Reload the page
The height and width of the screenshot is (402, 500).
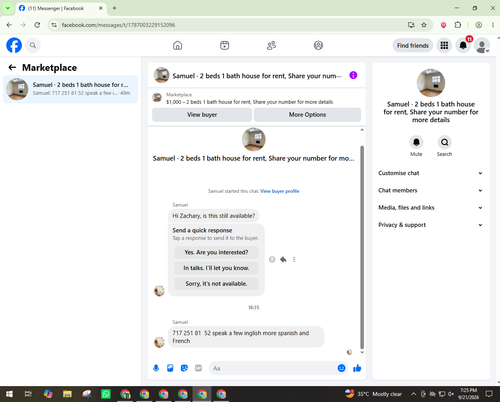point(37,25)
